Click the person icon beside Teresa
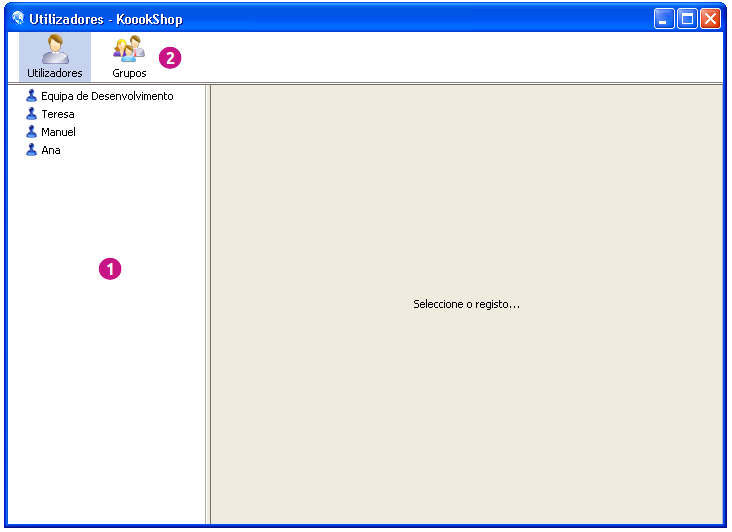The image size is (732, 532). [x=31, y=114]
